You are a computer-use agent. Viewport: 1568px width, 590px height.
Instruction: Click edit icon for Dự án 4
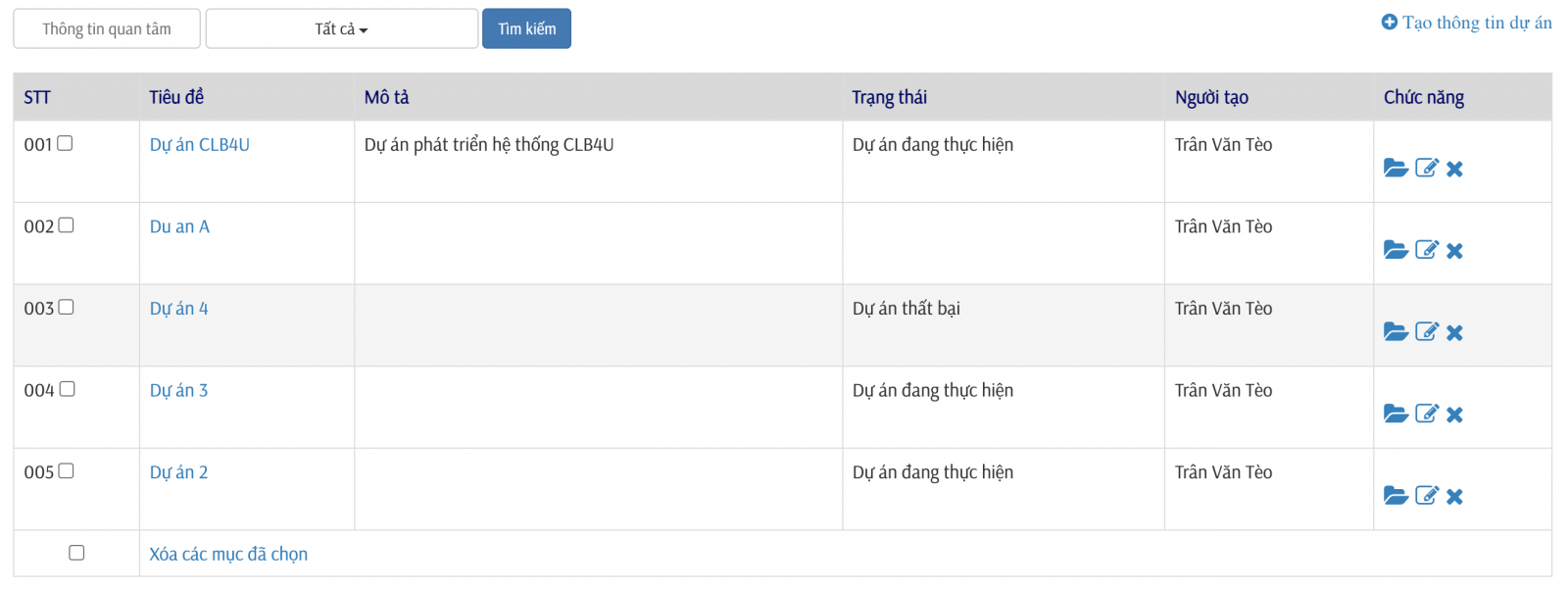(x=1427, y=332)
